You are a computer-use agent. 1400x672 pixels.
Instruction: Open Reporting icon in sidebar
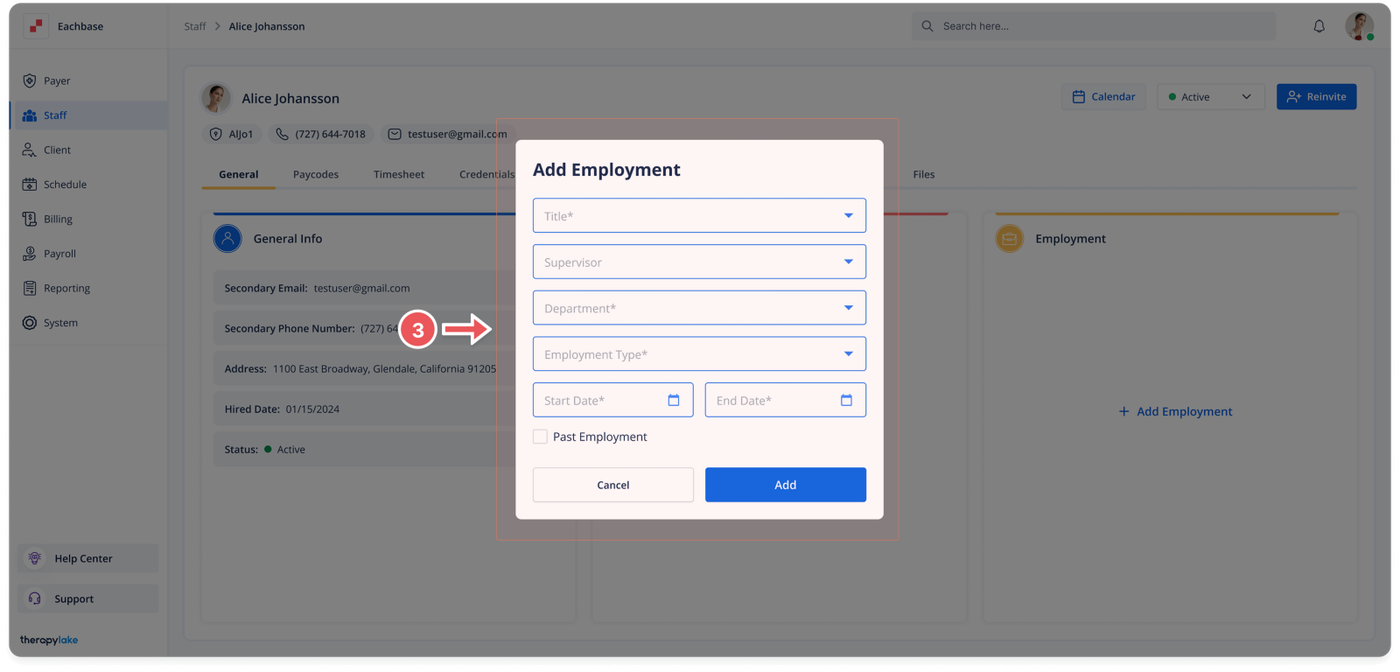pos(29,288)
